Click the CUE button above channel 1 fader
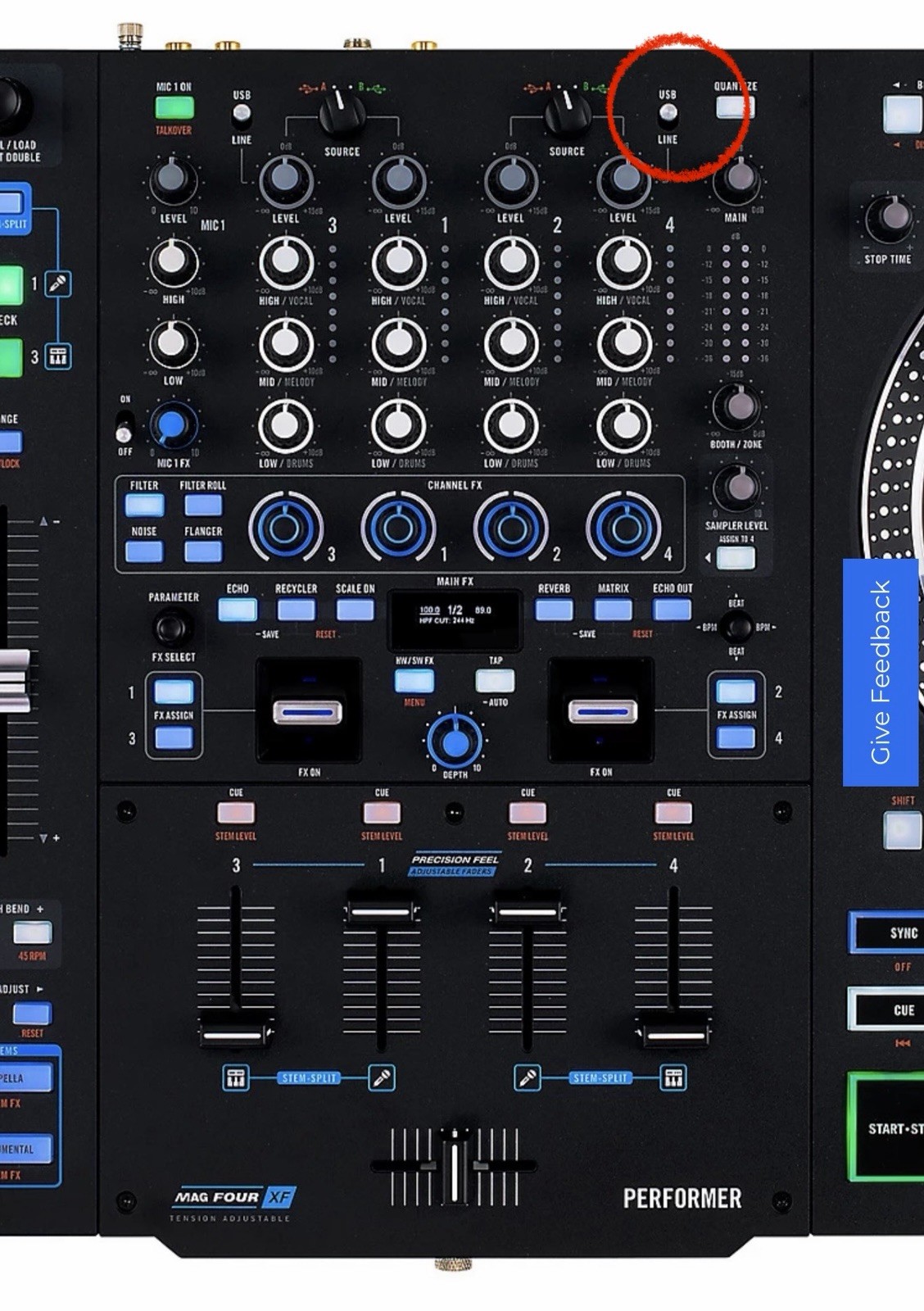Image resolution: width=924 pixels, height=1311 pixels. [x=382, y=813]
